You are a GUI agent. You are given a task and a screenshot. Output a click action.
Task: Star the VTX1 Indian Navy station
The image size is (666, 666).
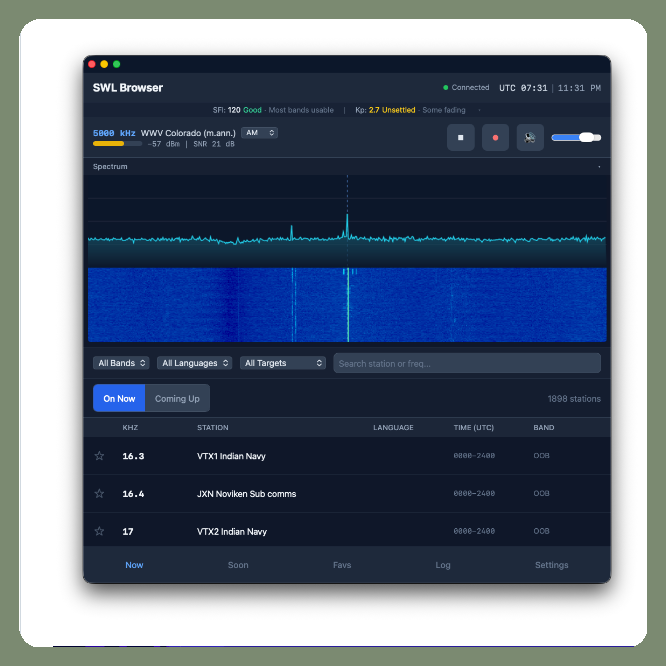[99, 456]
